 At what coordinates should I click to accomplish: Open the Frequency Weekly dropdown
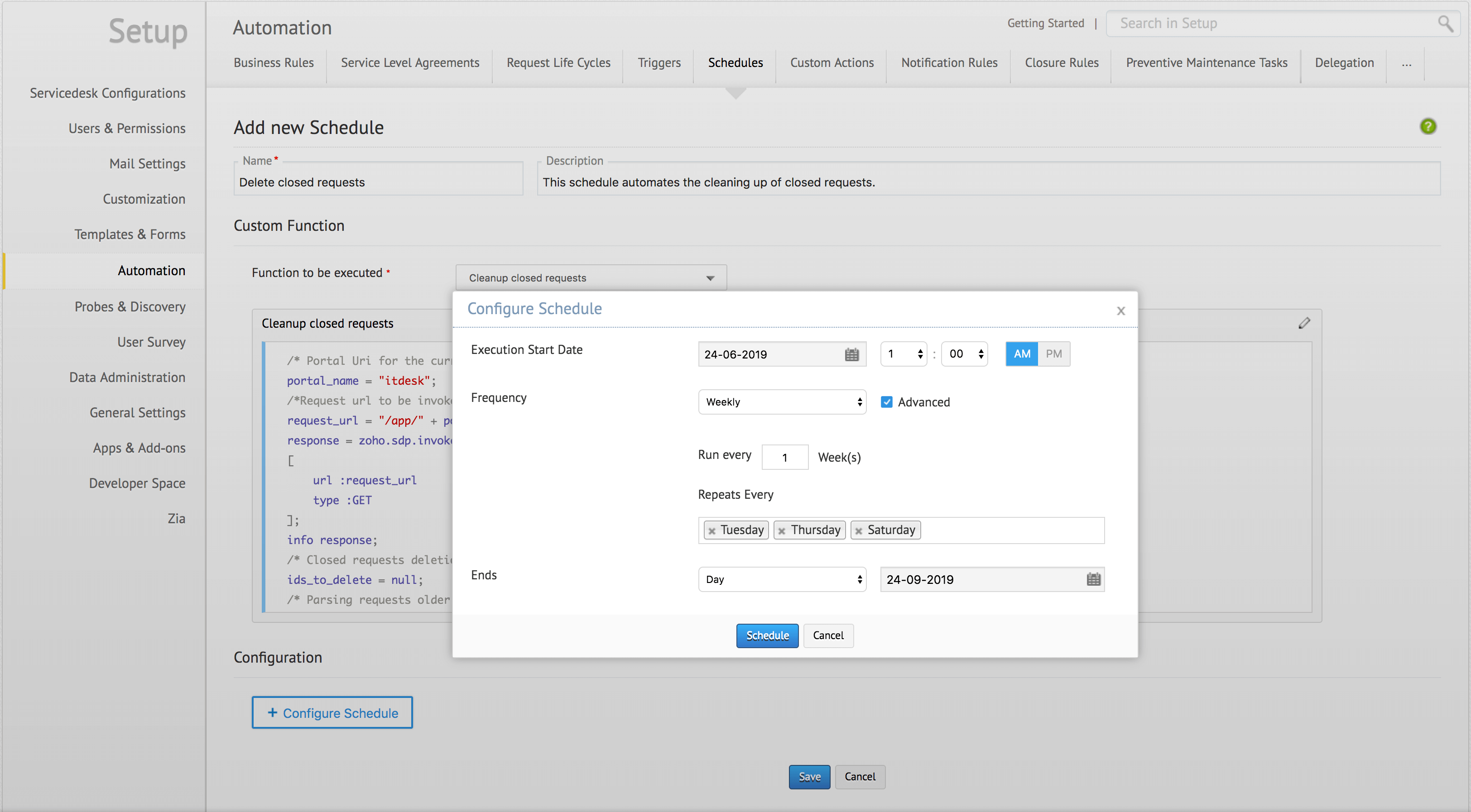click(782, 402)
